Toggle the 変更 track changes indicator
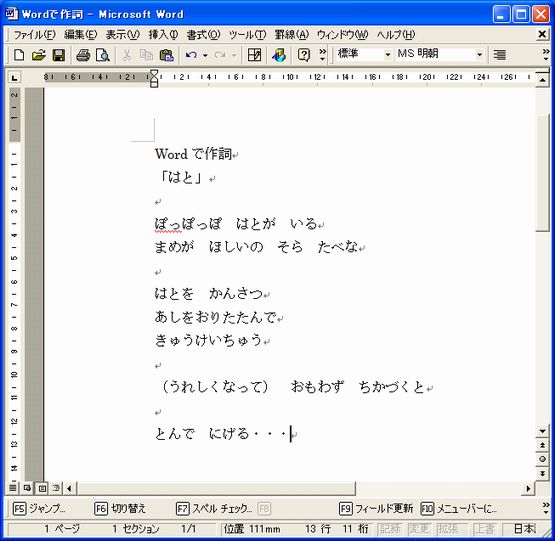This screenshot has width=555, height=541. pyautogui.click(x=419, y=529)
